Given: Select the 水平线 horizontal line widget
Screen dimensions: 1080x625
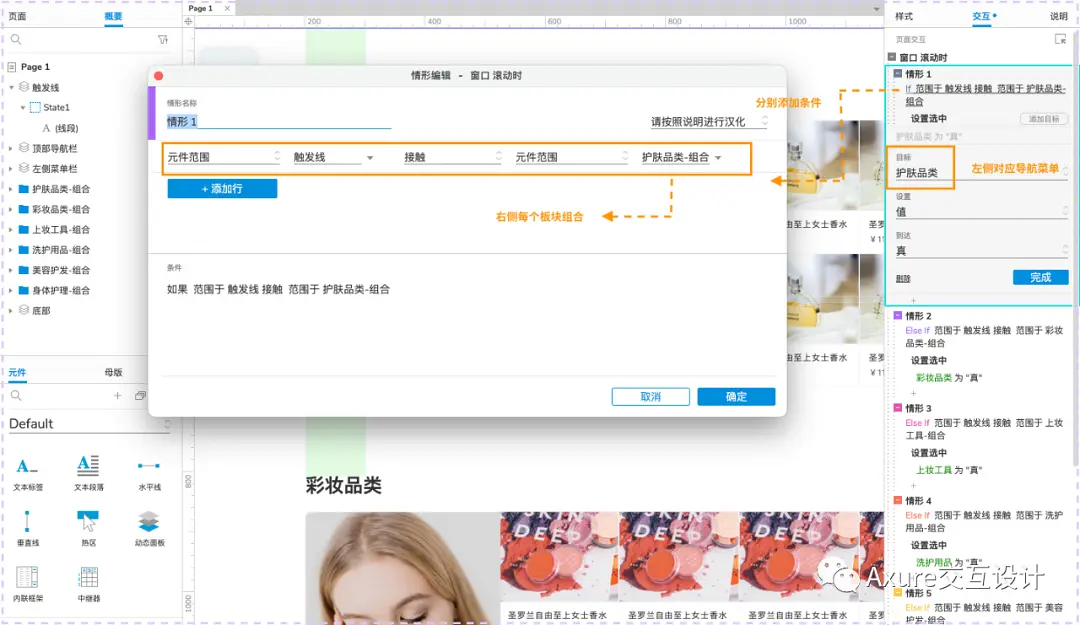Looking at the screenshot, I should [147, 470].
